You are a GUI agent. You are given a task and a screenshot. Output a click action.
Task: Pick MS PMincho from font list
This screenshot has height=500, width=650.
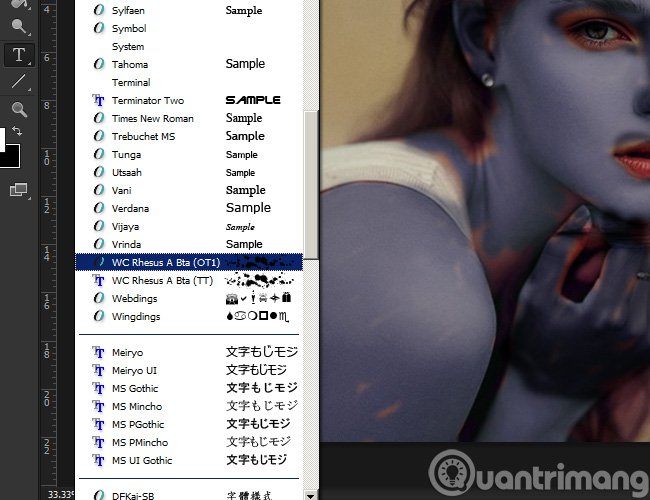point(189,442)
